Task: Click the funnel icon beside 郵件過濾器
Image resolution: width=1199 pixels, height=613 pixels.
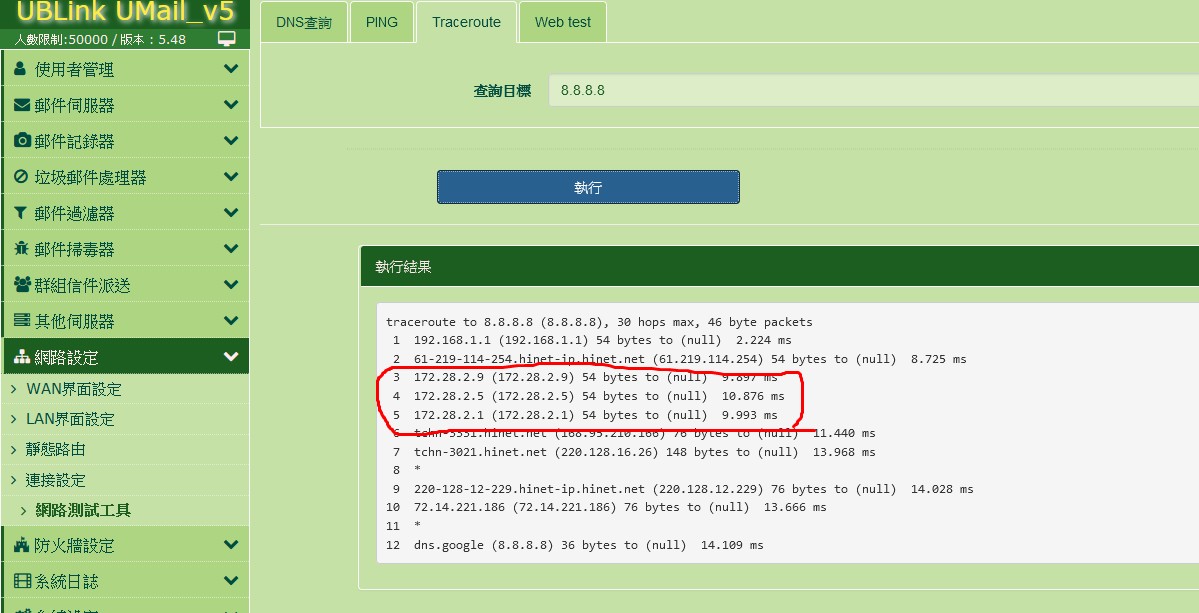Action: point(22,213)
